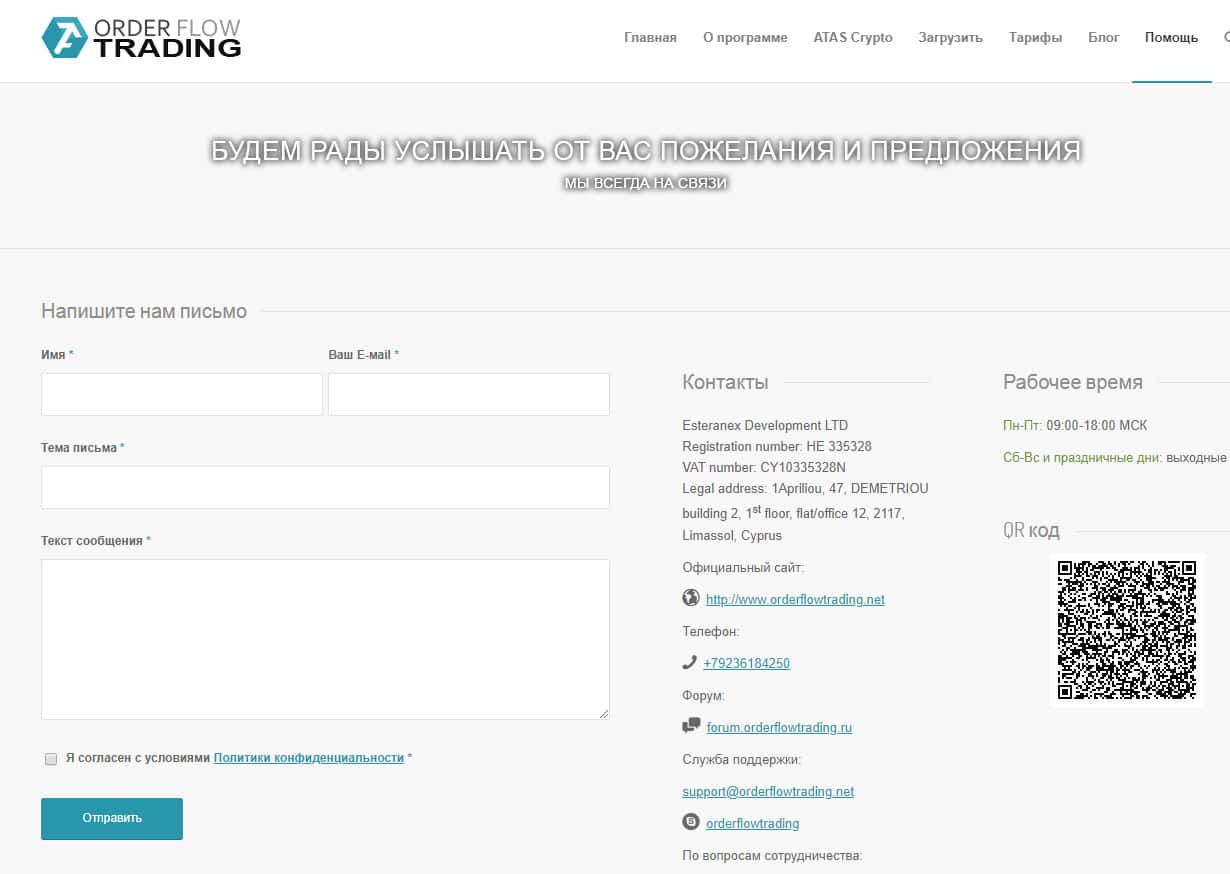The image size is (1230, 874).
Task: Focus the Тема письма input field
Action: point(325,487)
